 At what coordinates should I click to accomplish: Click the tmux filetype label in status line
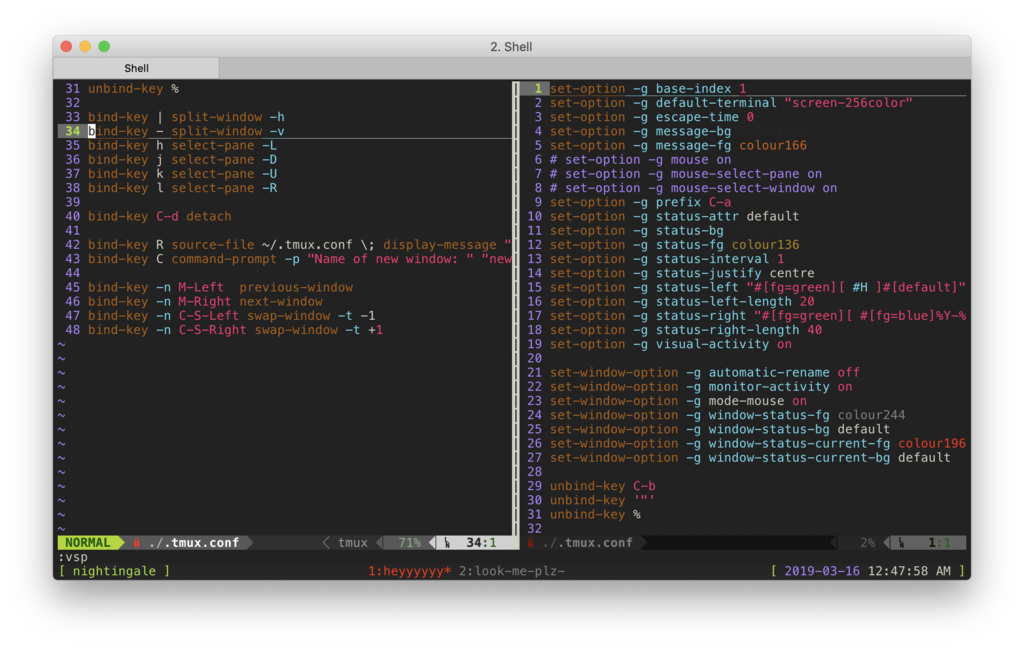pos(353,543)
